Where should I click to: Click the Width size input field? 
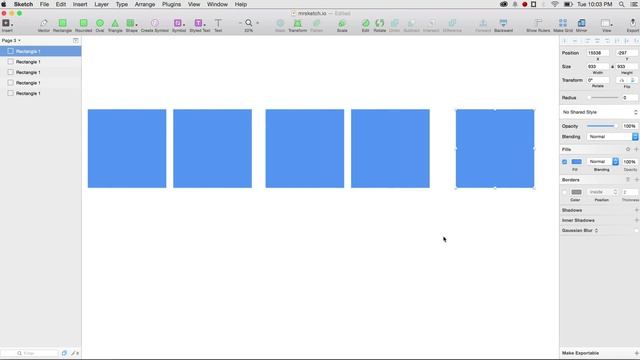pyautogui.click(x=598, y=67)
